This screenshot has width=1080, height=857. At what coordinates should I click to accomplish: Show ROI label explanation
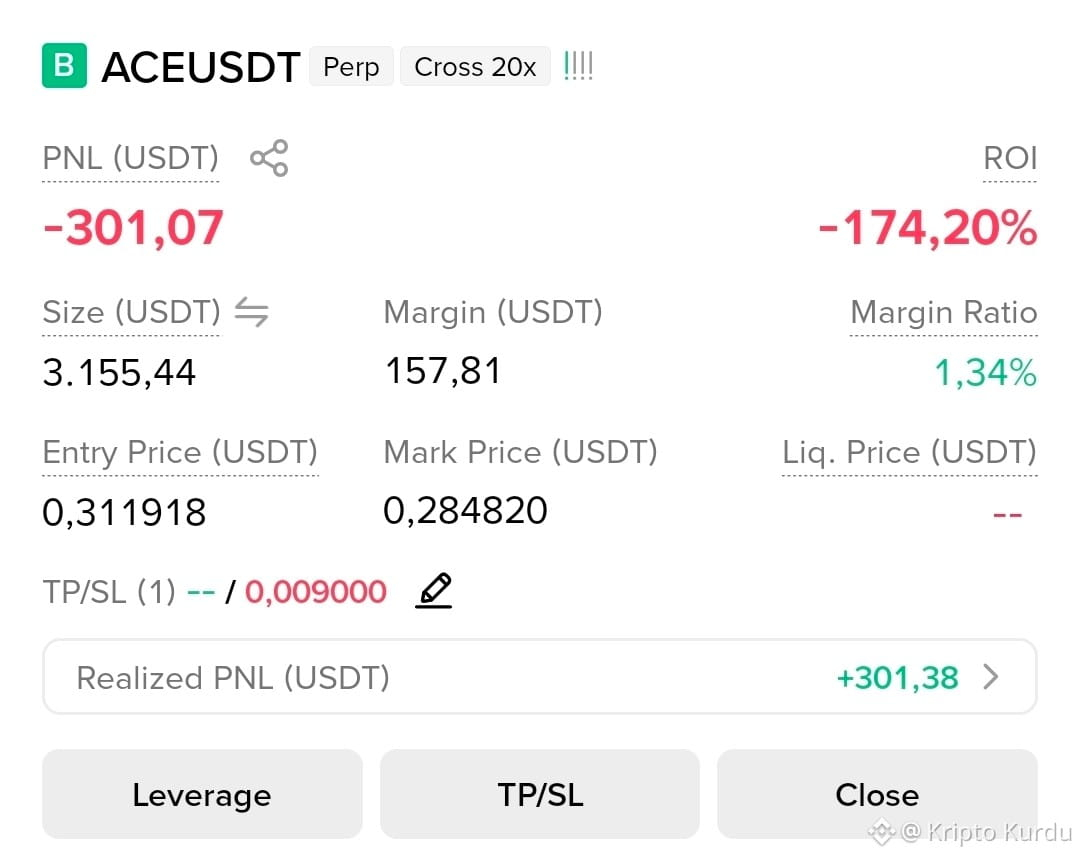click(1010, 158)
